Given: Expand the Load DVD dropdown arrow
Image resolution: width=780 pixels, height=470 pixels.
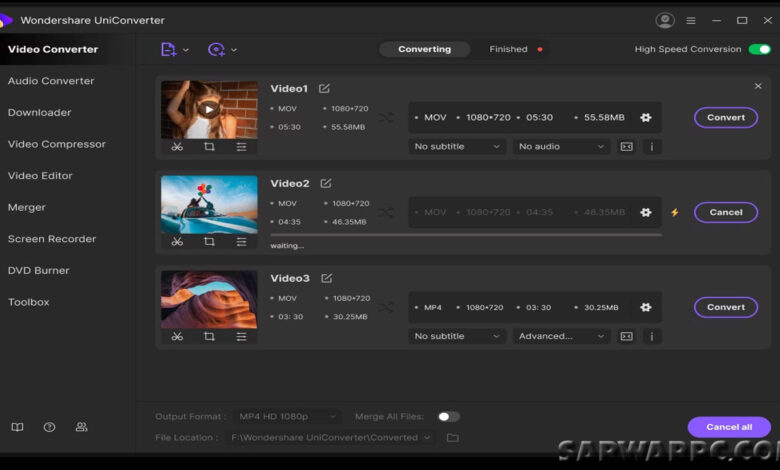Looking at the screenshot, I should [x=234, y=50].
